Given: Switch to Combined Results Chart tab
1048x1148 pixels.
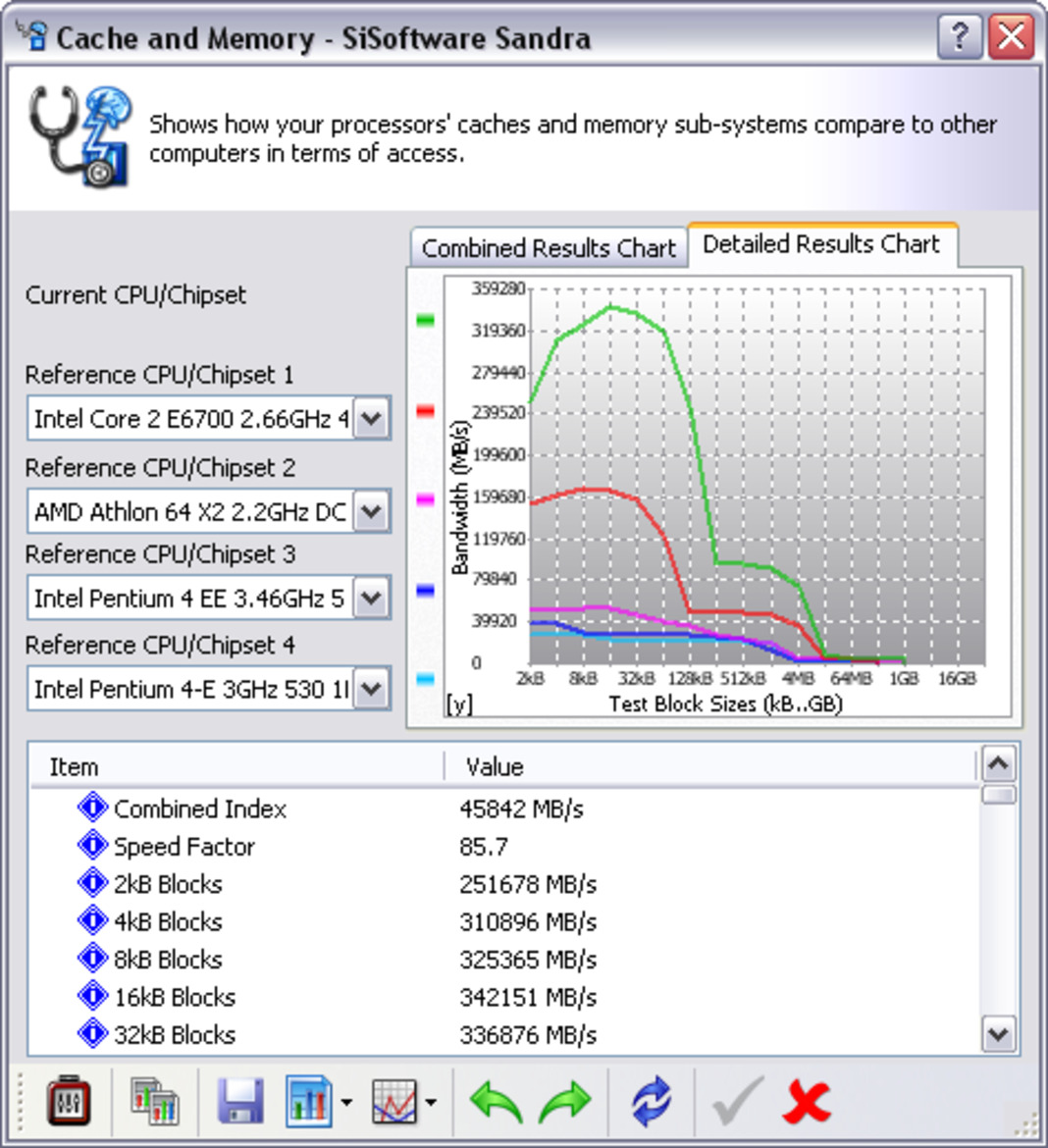Looking at the screenshot, I should click(x=549, y=247).
